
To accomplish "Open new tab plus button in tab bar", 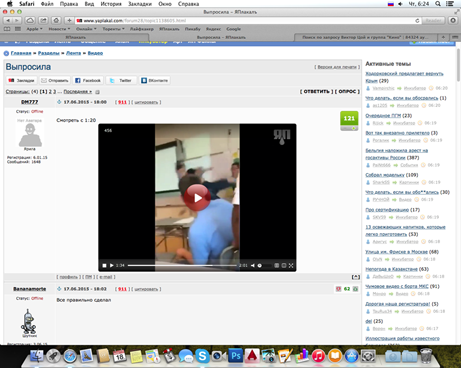I will 443,37.
